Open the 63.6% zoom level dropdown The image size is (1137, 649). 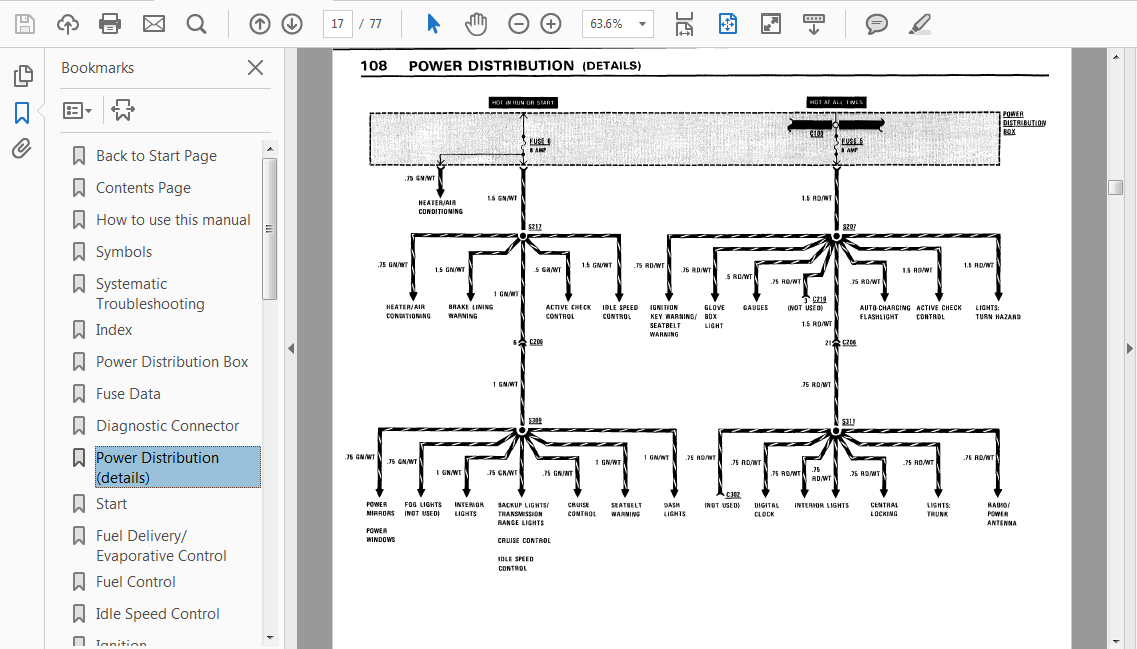[x=618, y=24]
